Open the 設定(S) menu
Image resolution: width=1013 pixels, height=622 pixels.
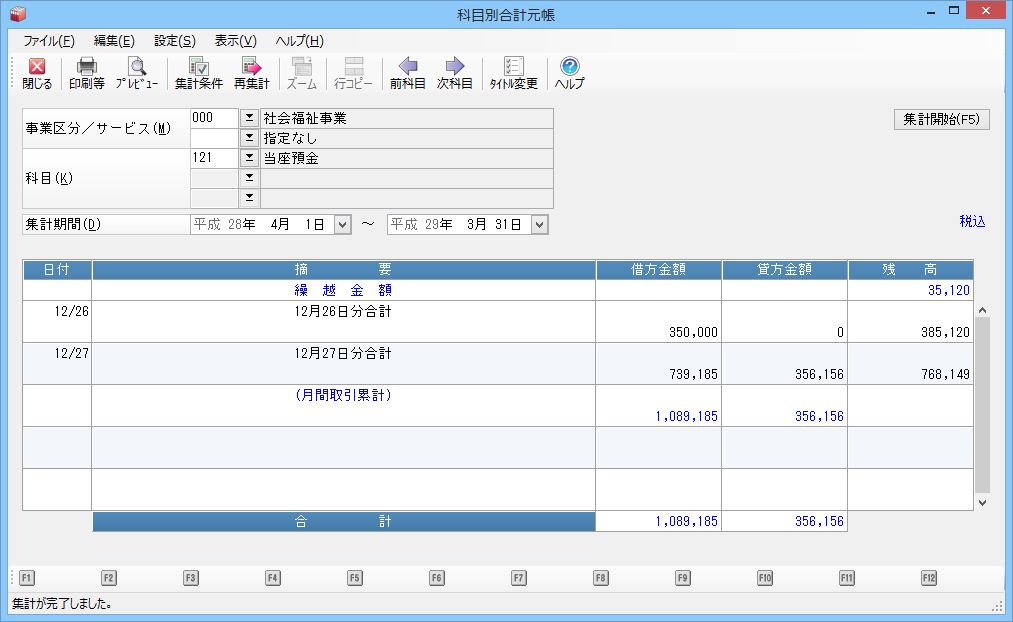click(x=174, y=41)
